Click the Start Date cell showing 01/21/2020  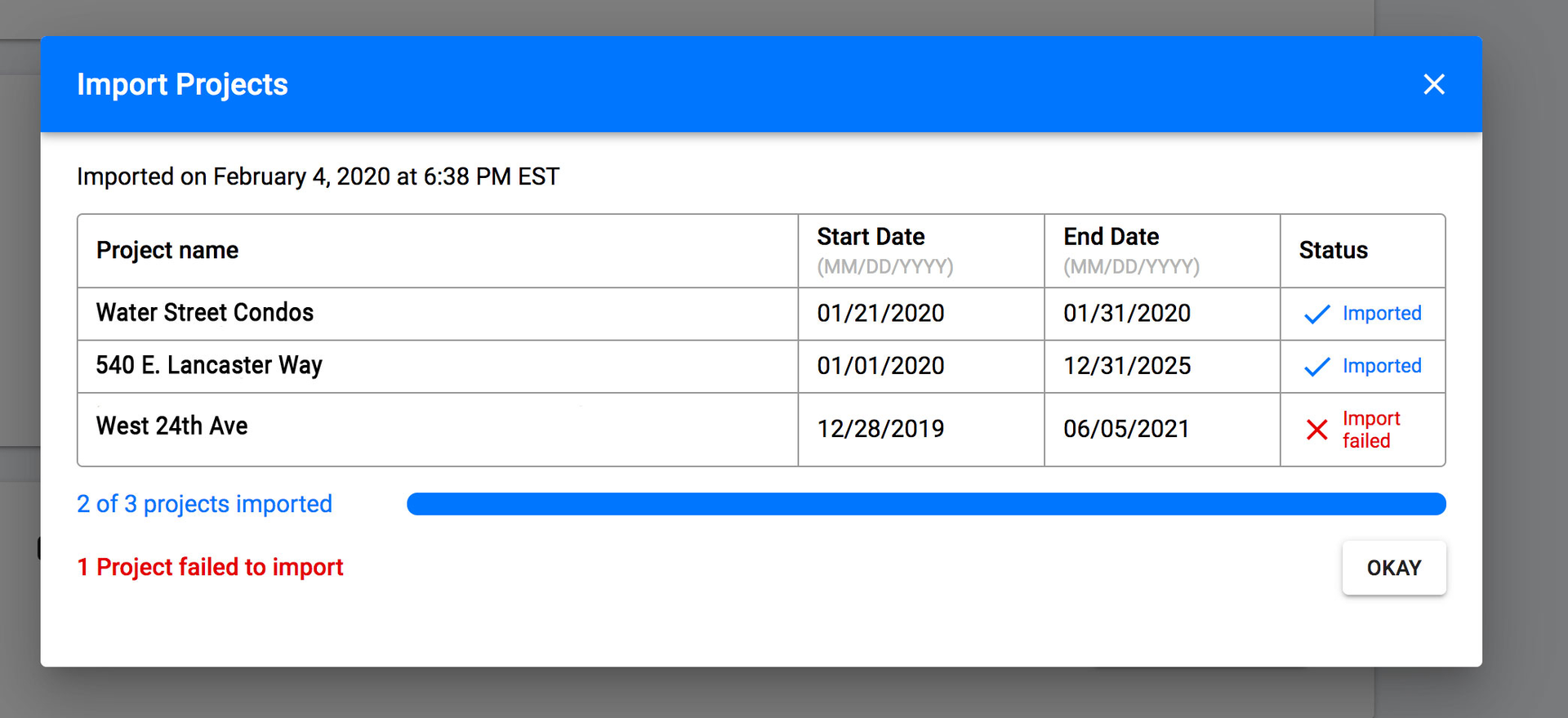(880, 313)
